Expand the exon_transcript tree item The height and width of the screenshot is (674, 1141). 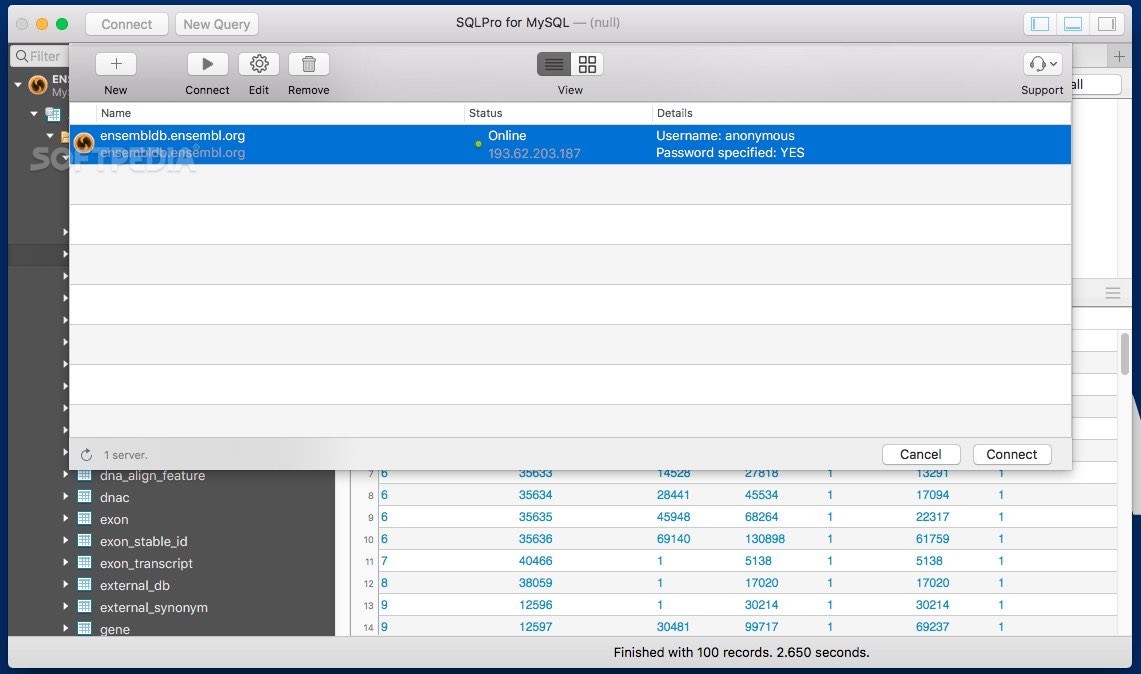point(66,563)
